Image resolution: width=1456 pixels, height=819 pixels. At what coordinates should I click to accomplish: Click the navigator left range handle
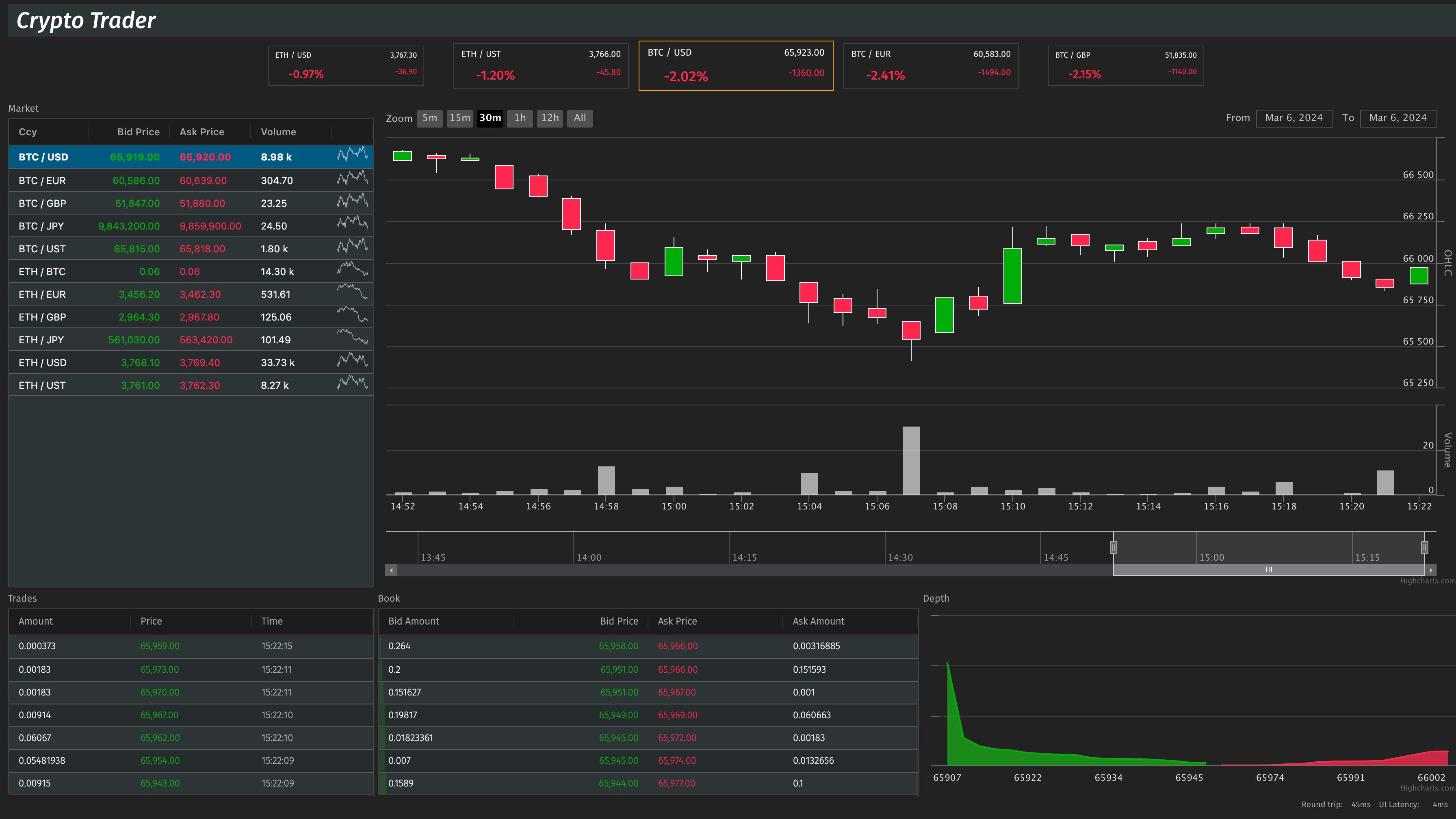click(x=1114, y=547)
